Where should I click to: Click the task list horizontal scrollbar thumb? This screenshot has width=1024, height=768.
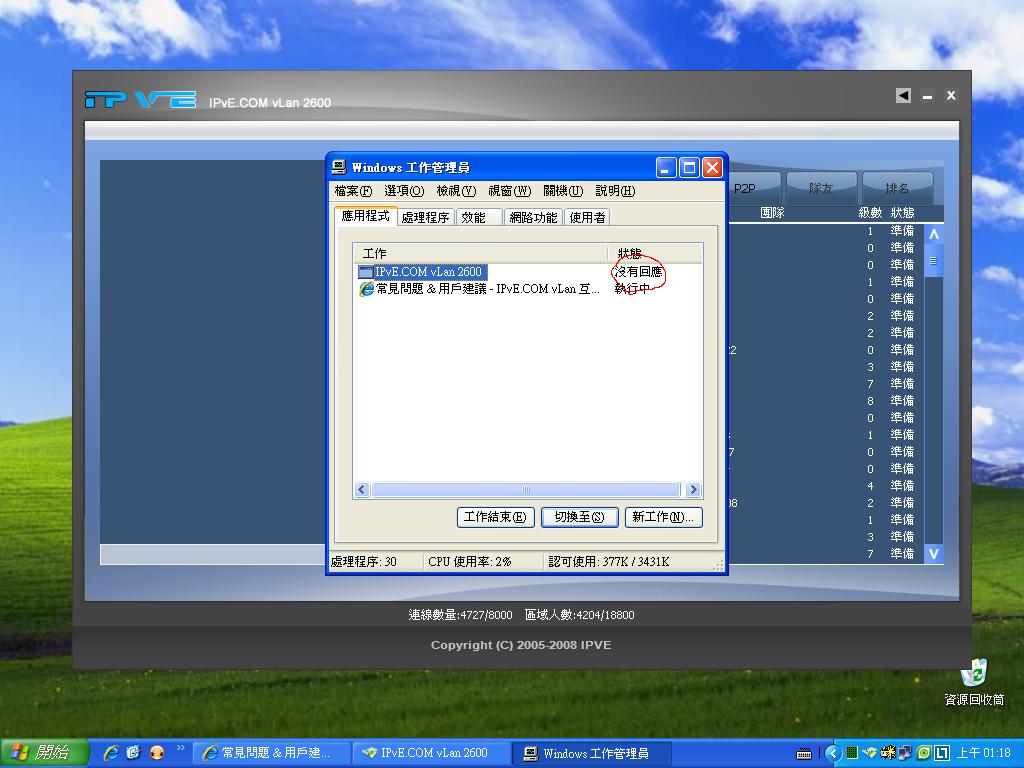(x=525, y=489)
